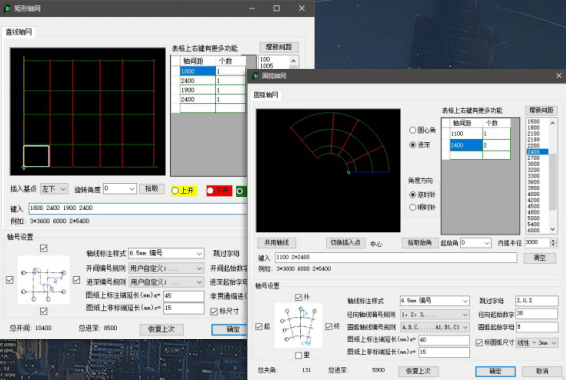The image size is (566, 380).
Task: Click the down arrow of the arc spacing list
Action: pyautogui.click(x=553, y=230)
